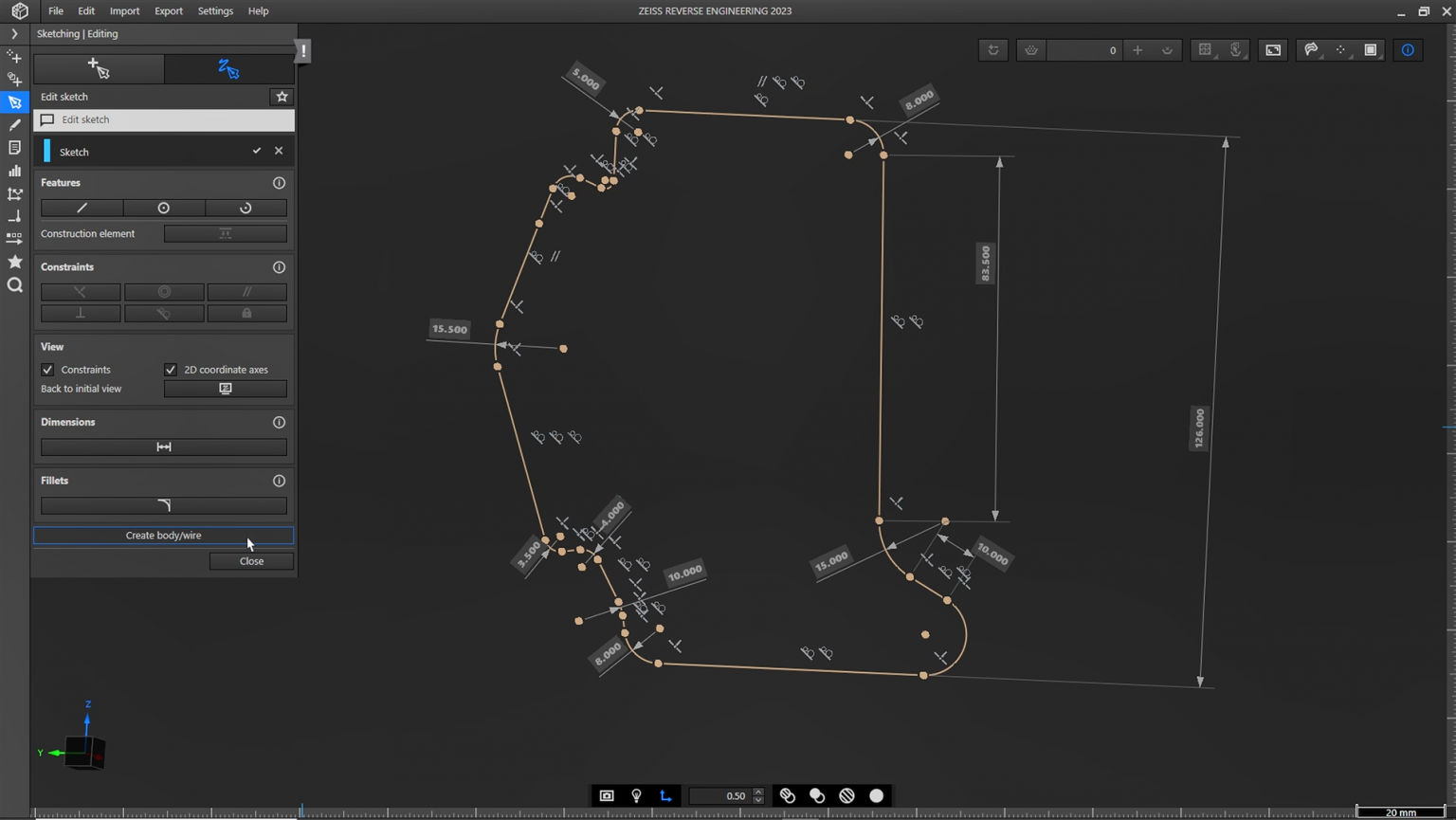
Task: Click the screenshot camera icon in bottom toolbar
Action: 606,795
